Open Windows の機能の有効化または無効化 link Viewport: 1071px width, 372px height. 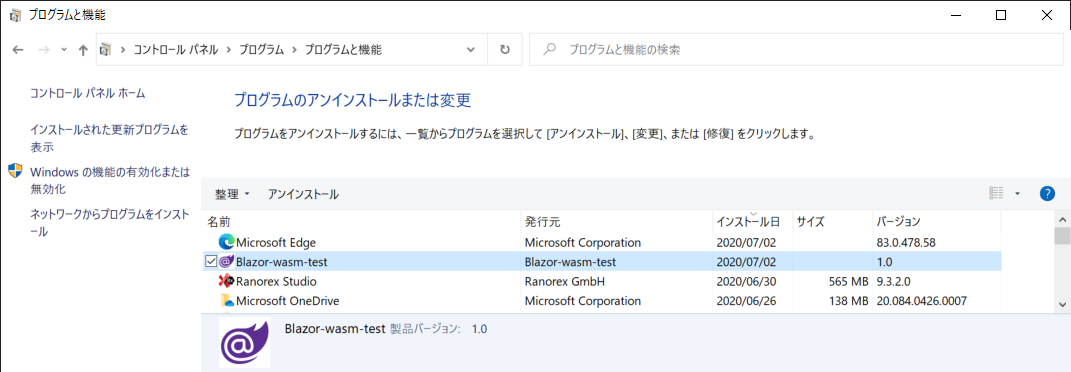pyautogui.click(x=110, y=180)
